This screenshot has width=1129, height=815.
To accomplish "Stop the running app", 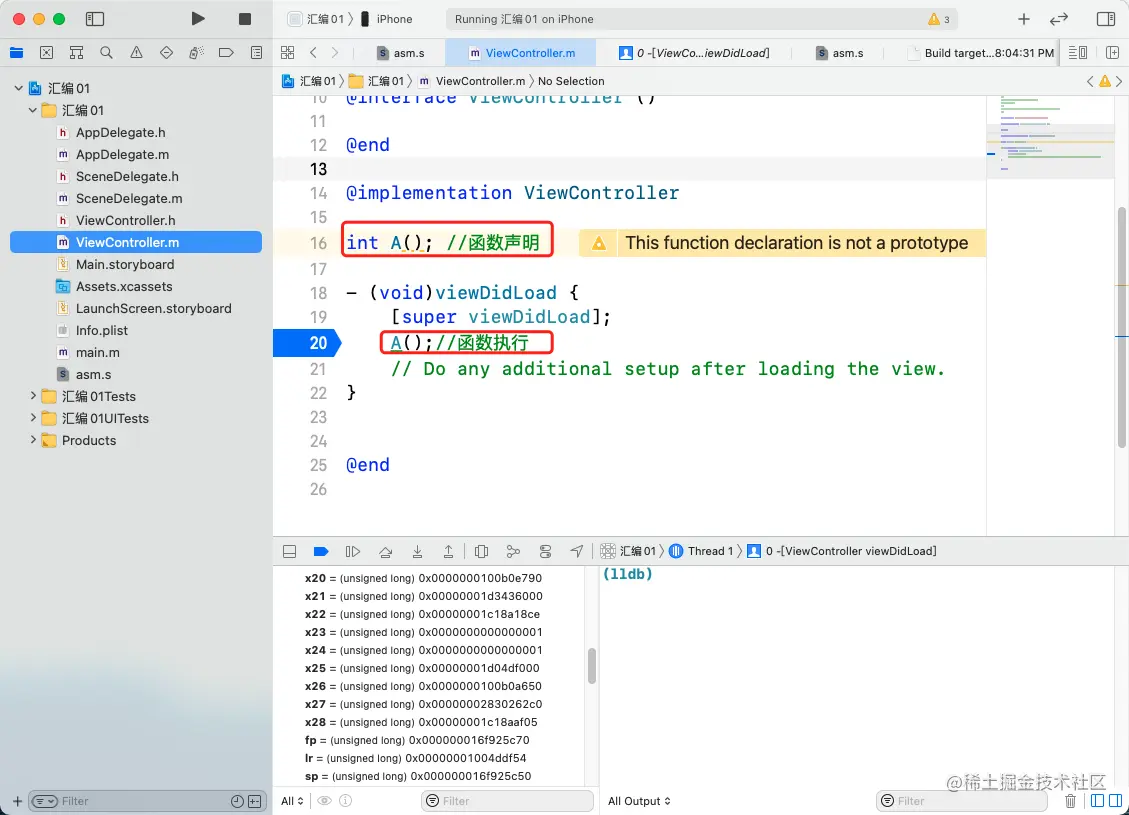I will point(245,19).
